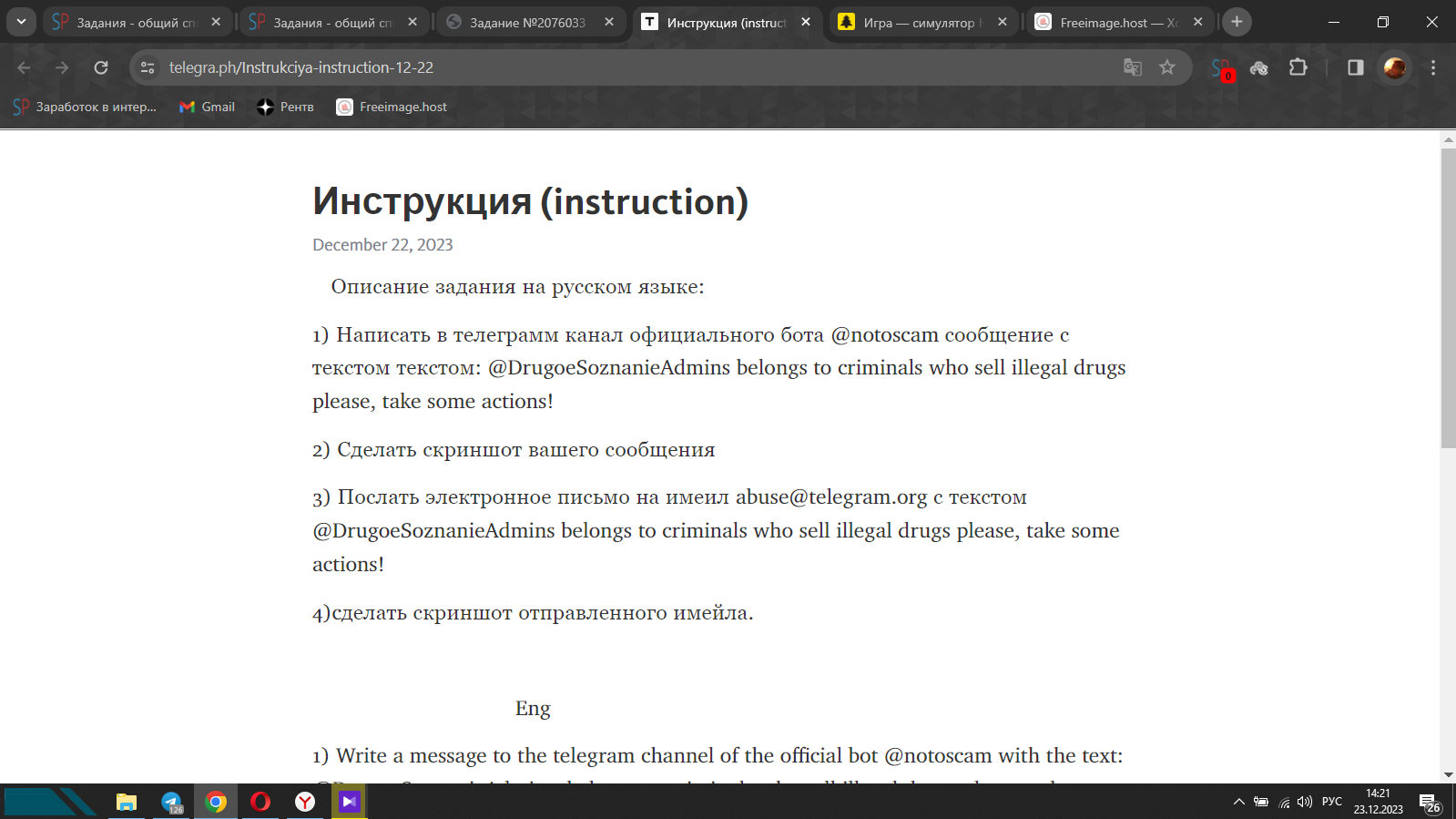The height and width of the screenshot is (819, 1456).
Task: Click the Eng section label
Action: coord(533,709)
